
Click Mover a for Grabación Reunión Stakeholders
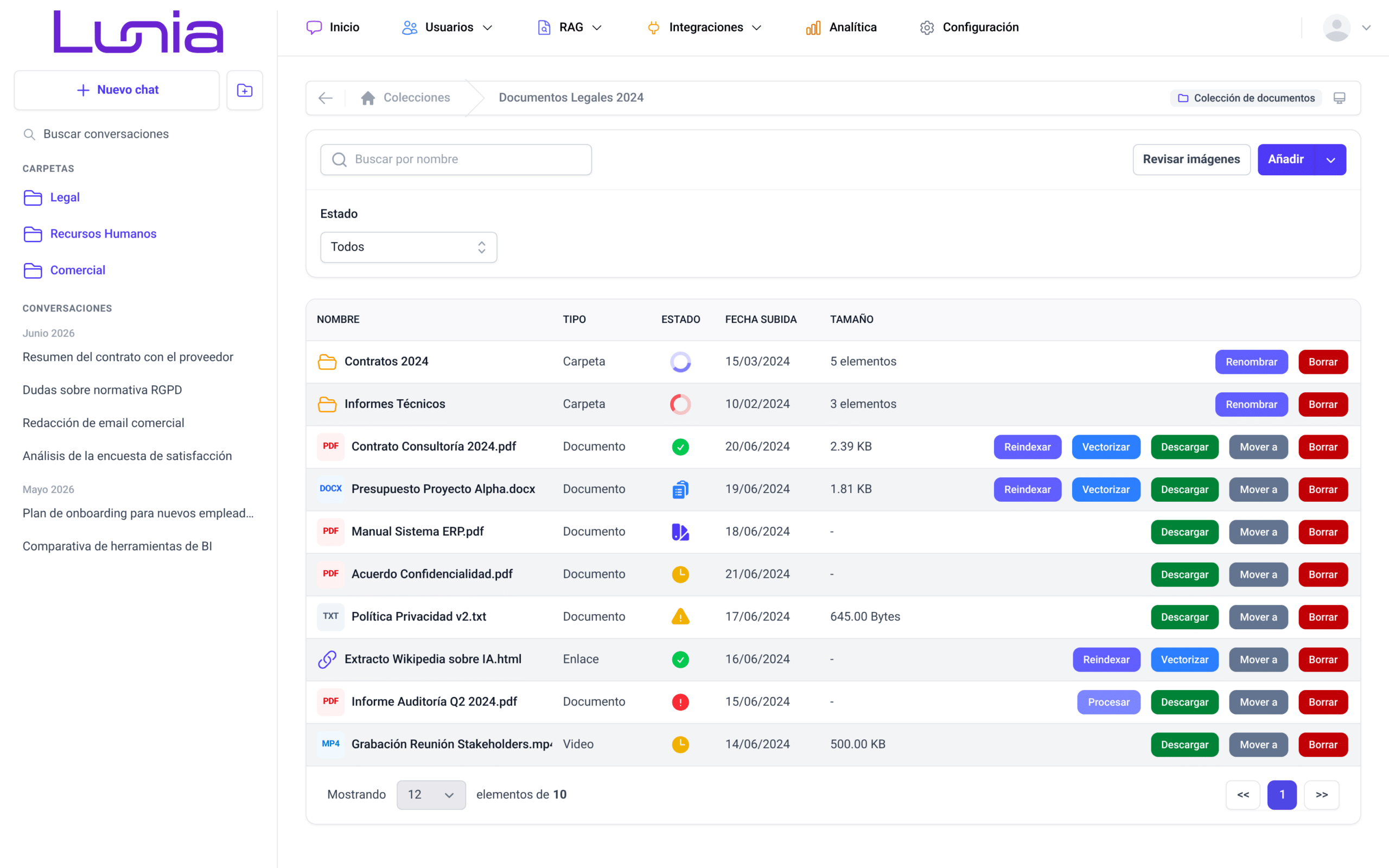1258,744
